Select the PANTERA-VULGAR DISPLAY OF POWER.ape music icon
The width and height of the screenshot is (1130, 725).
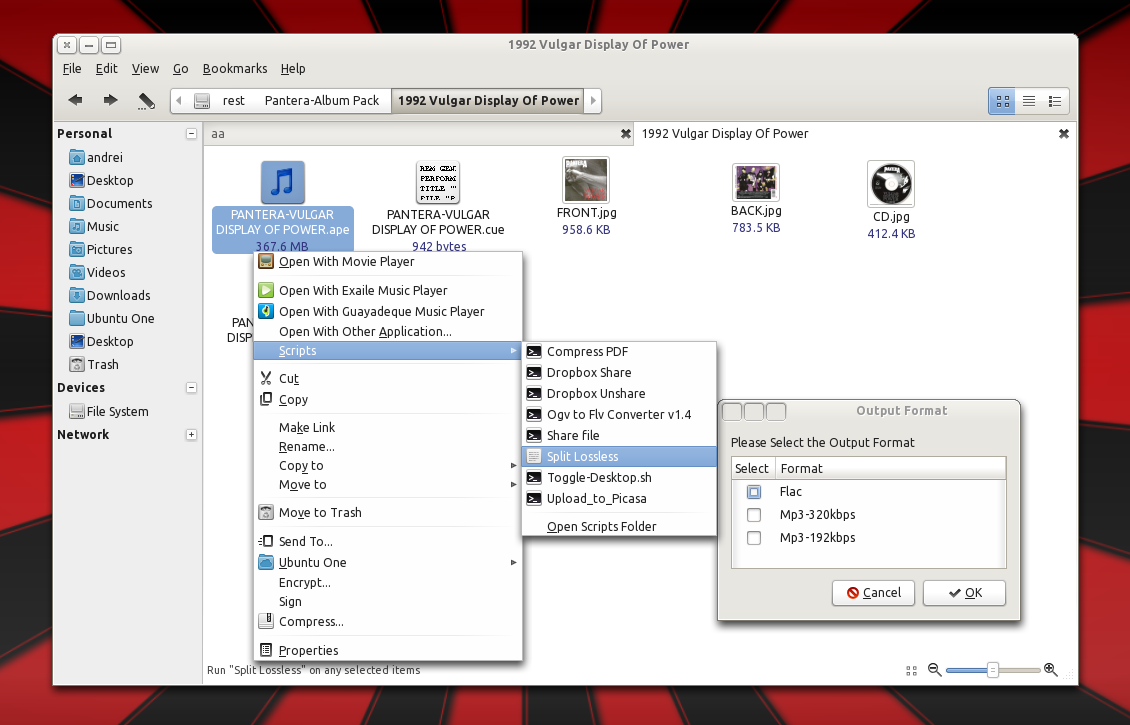pyautogui.click(x=282, y=182)
